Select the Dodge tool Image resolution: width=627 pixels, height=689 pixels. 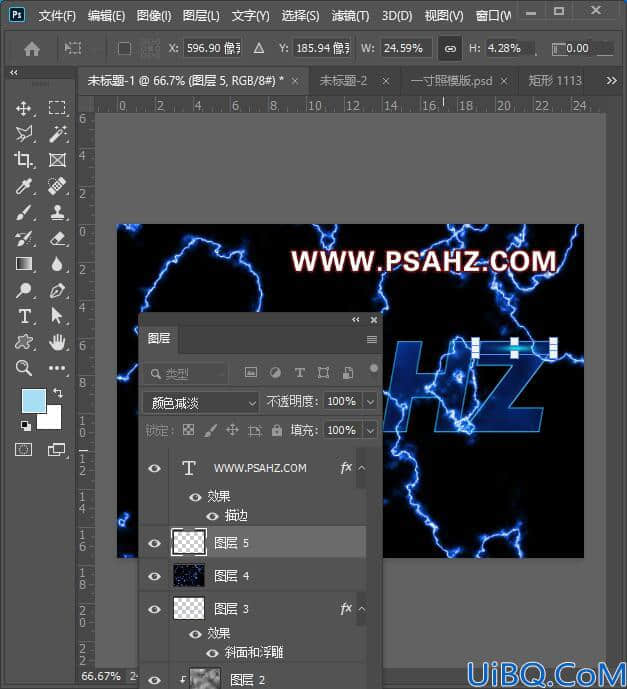click(x=24, y=290)
